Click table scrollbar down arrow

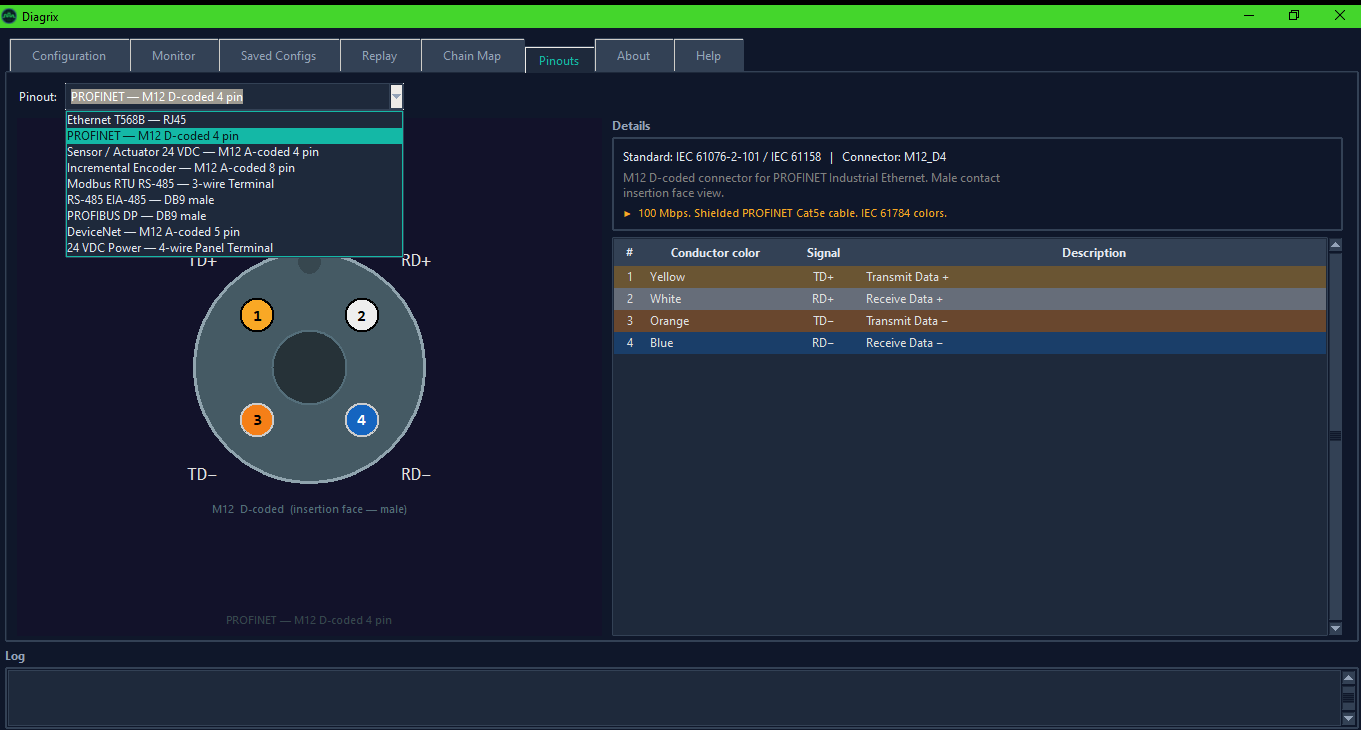coord(1335,628)
